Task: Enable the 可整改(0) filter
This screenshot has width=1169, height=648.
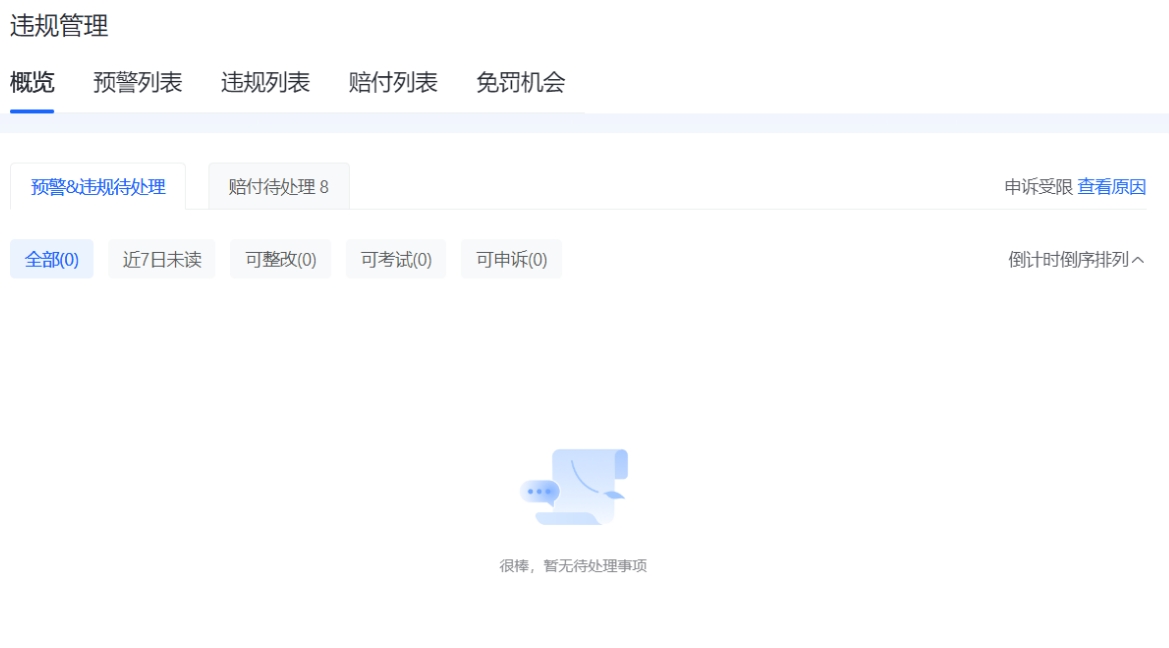Action: [x=280, y=260]
